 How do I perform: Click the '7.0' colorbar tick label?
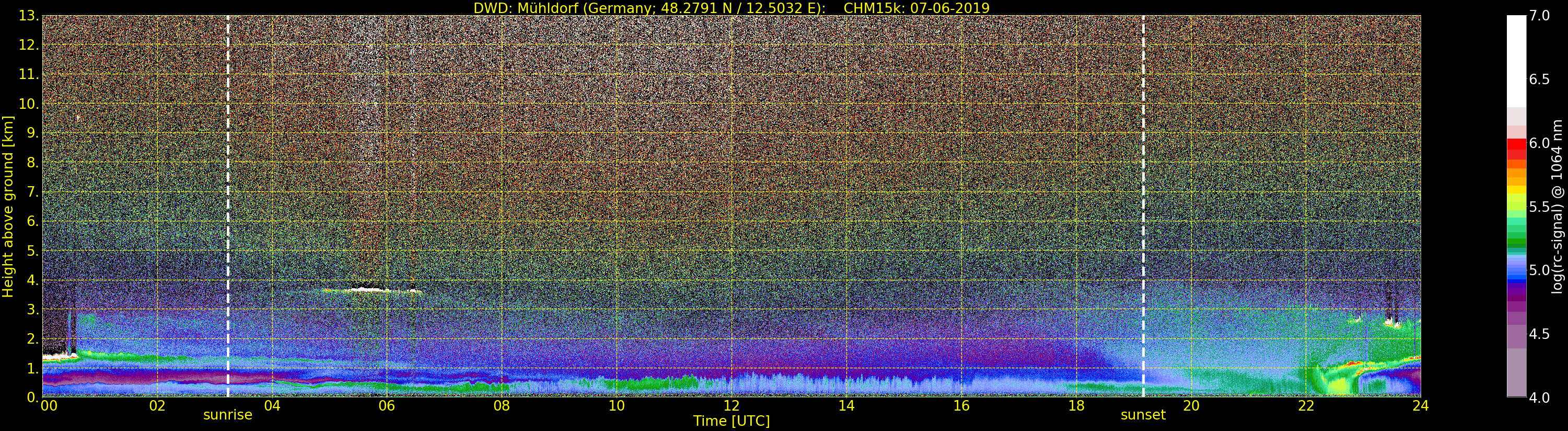1539,16
